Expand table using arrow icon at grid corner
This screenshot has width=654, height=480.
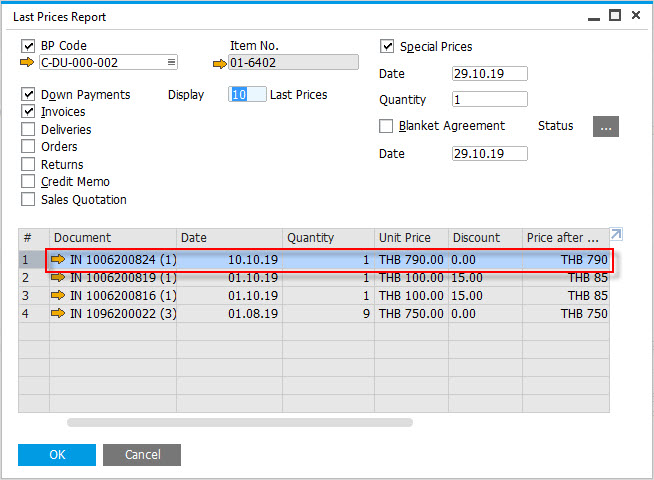[x=616, y=234]
